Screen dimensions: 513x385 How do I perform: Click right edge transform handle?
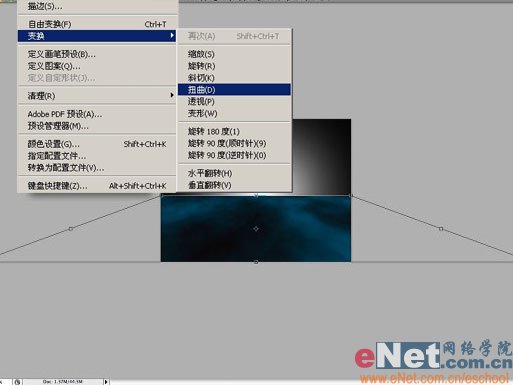pos(441,229)
